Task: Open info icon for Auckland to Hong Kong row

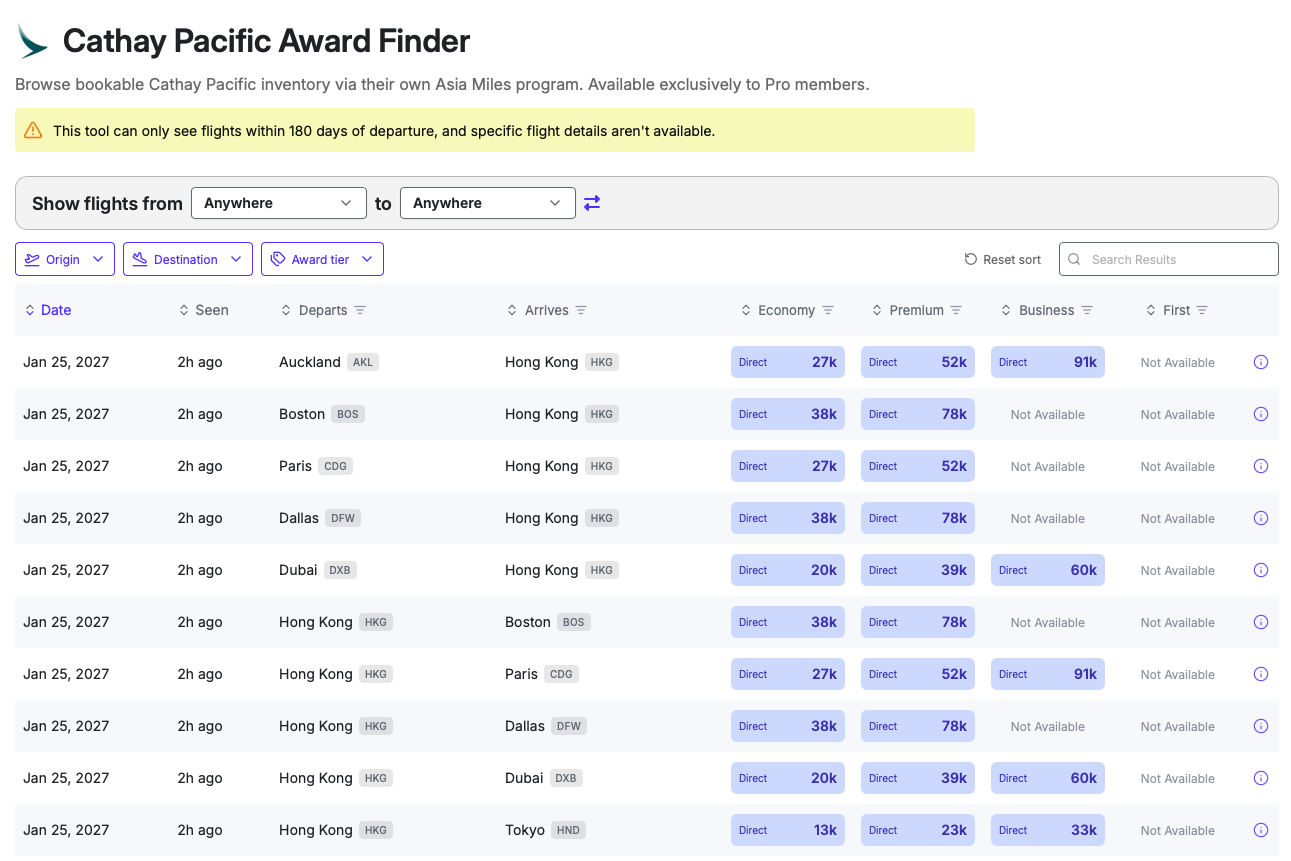Action: 1261,362
